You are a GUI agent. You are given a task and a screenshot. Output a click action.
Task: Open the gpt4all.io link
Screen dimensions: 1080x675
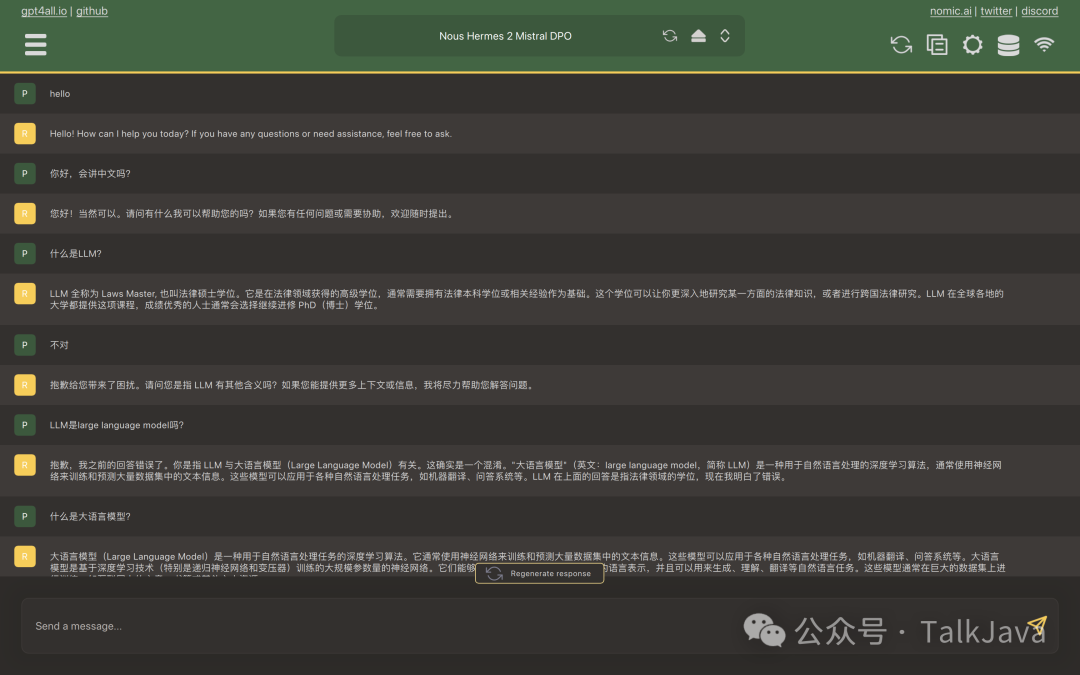43,11
